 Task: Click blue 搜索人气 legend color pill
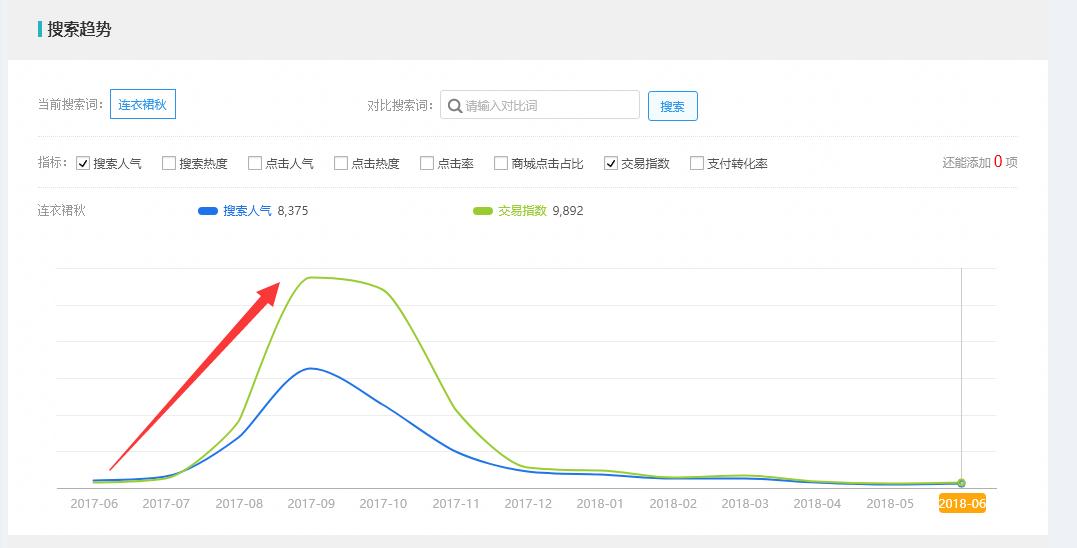[208, 211]
